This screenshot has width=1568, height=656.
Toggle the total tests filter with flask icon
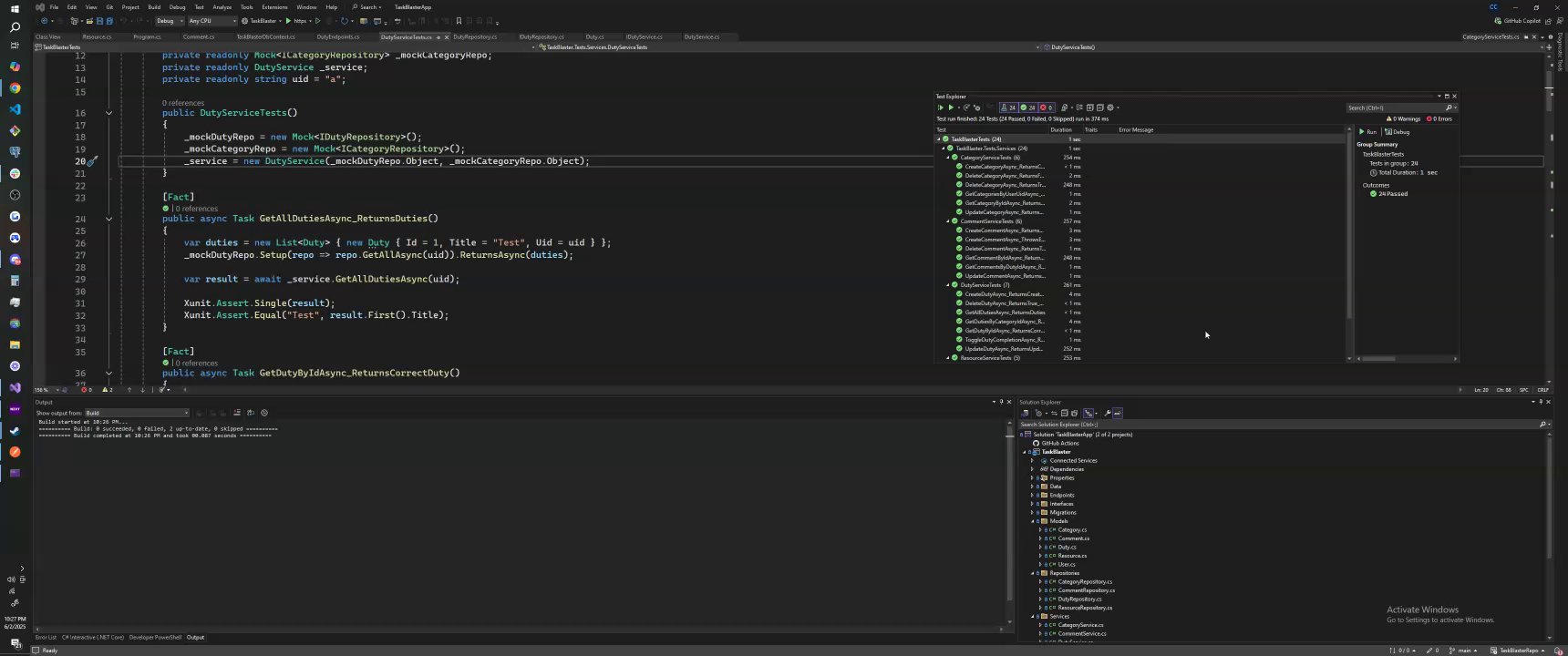1008,108
